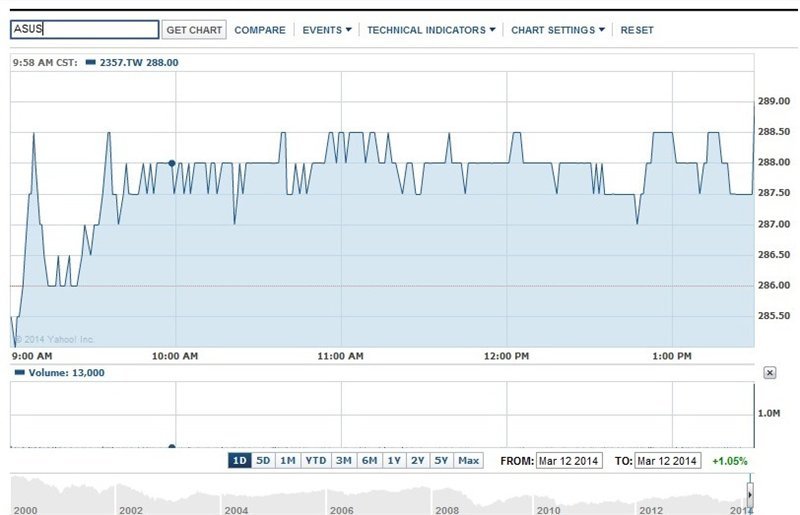Click the 2357.TW blue series legend marker
Screen dimensions: 800x515
(90, 62)
